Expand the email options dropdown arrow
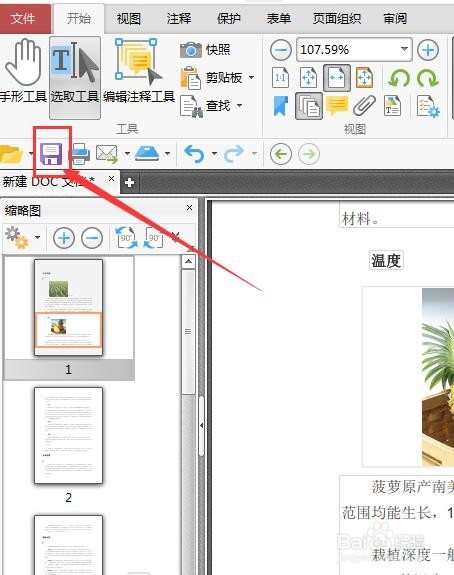This screenshot has height=575, width=454. 127,153
